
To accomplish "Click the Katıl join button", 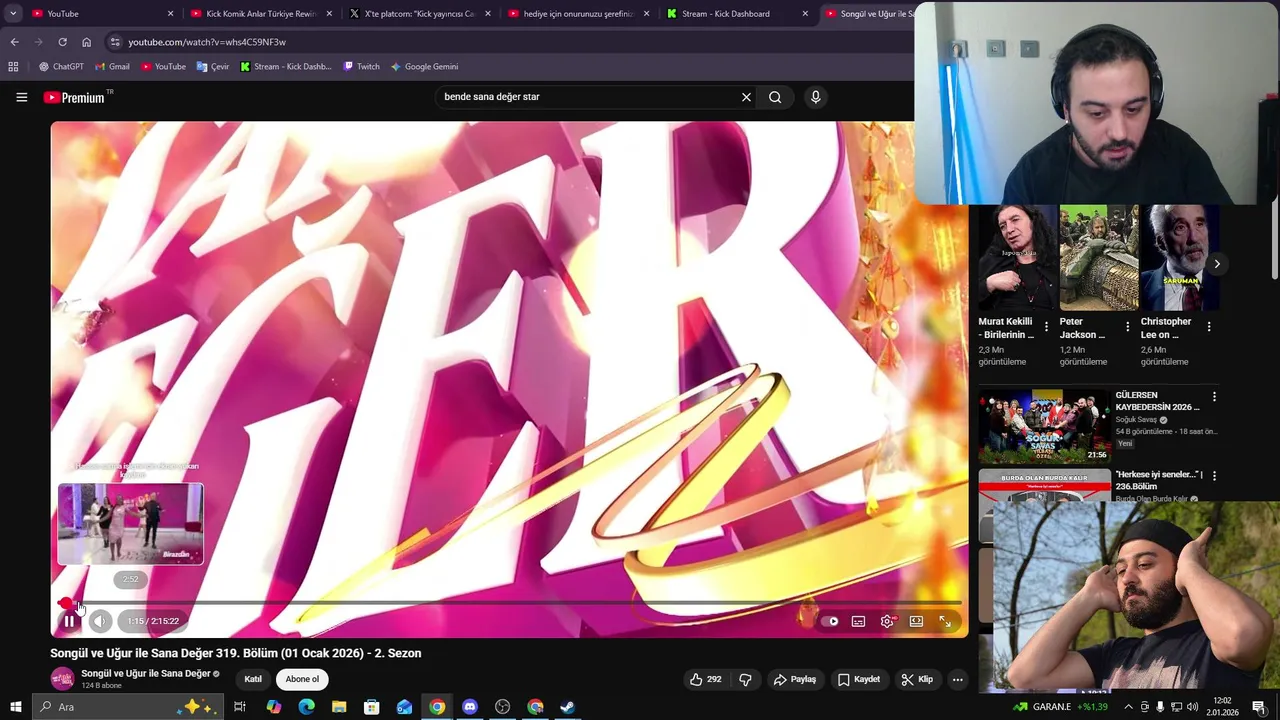I will tap(253, 679).
